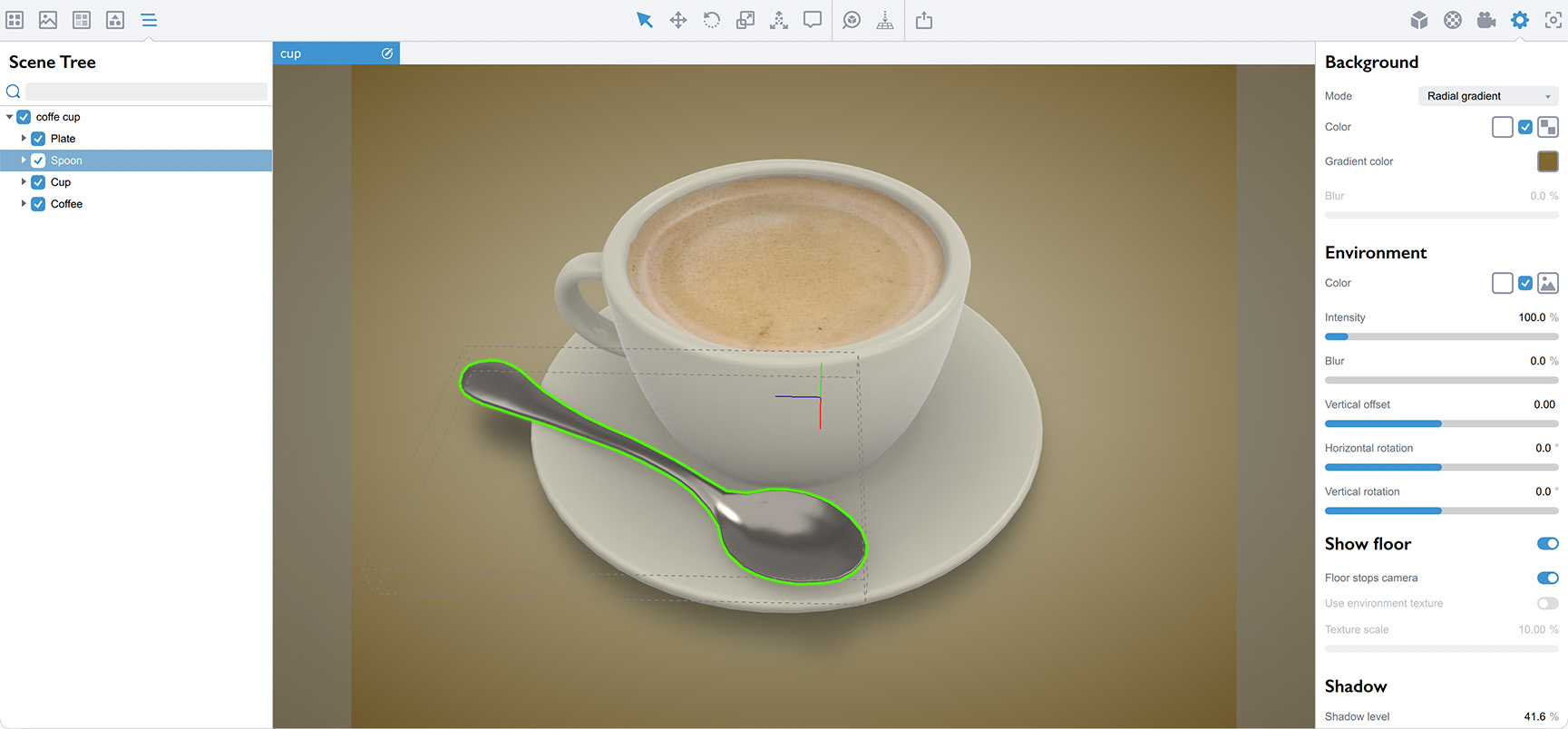Click the Environment Blur slider track
The image size is (1568, 729).
tap(1442, 380)
